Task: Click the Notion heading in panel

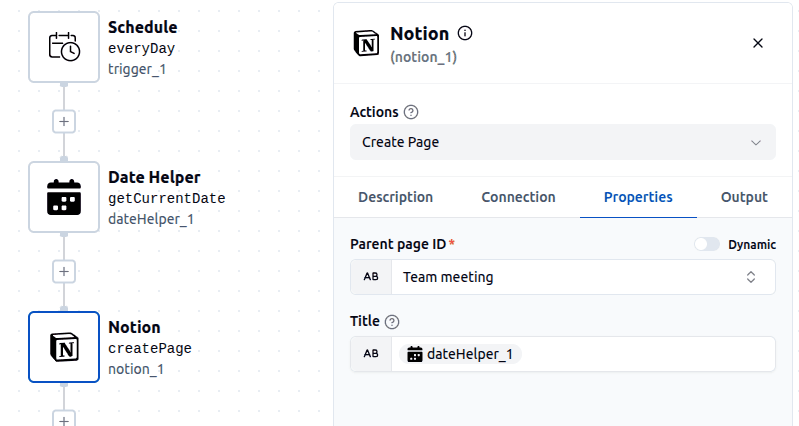Action: click(x=419, y=34)
